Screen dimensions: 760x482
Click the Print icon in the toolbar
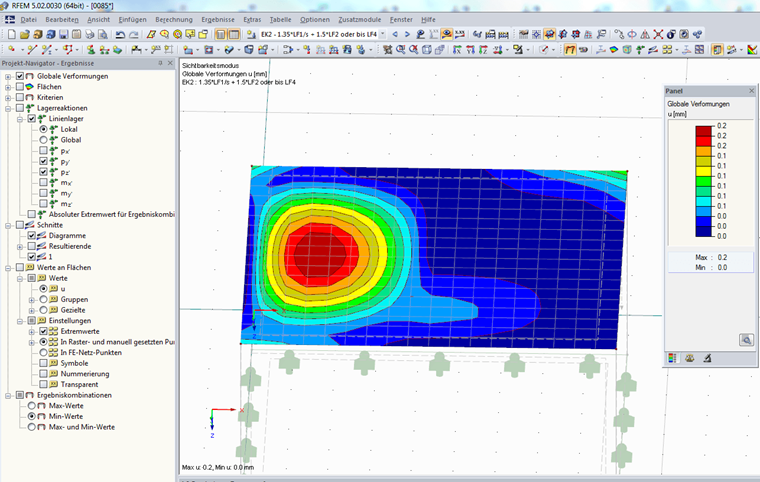90,34
